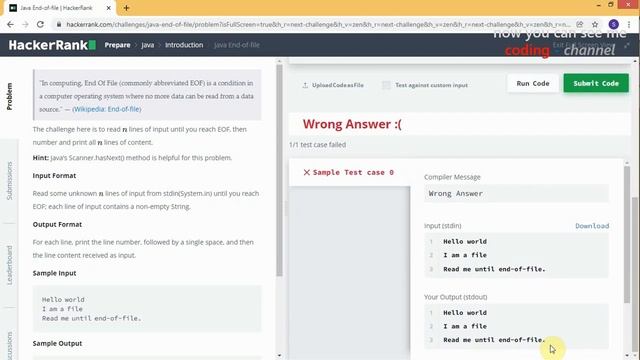Click '1/1 test case failed' text

tap(318, 144)
